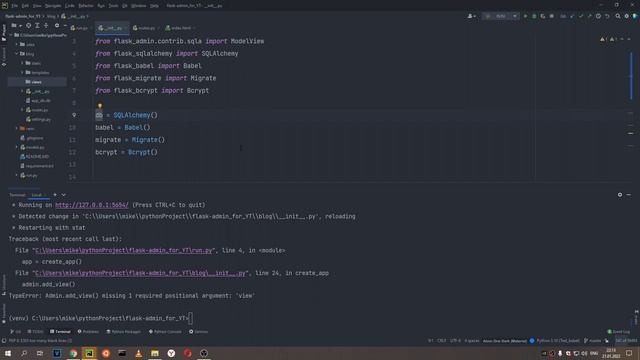Run with coverage from the toolbar
Viewport: 640px width, 360px height.
(x=543, y=16)
